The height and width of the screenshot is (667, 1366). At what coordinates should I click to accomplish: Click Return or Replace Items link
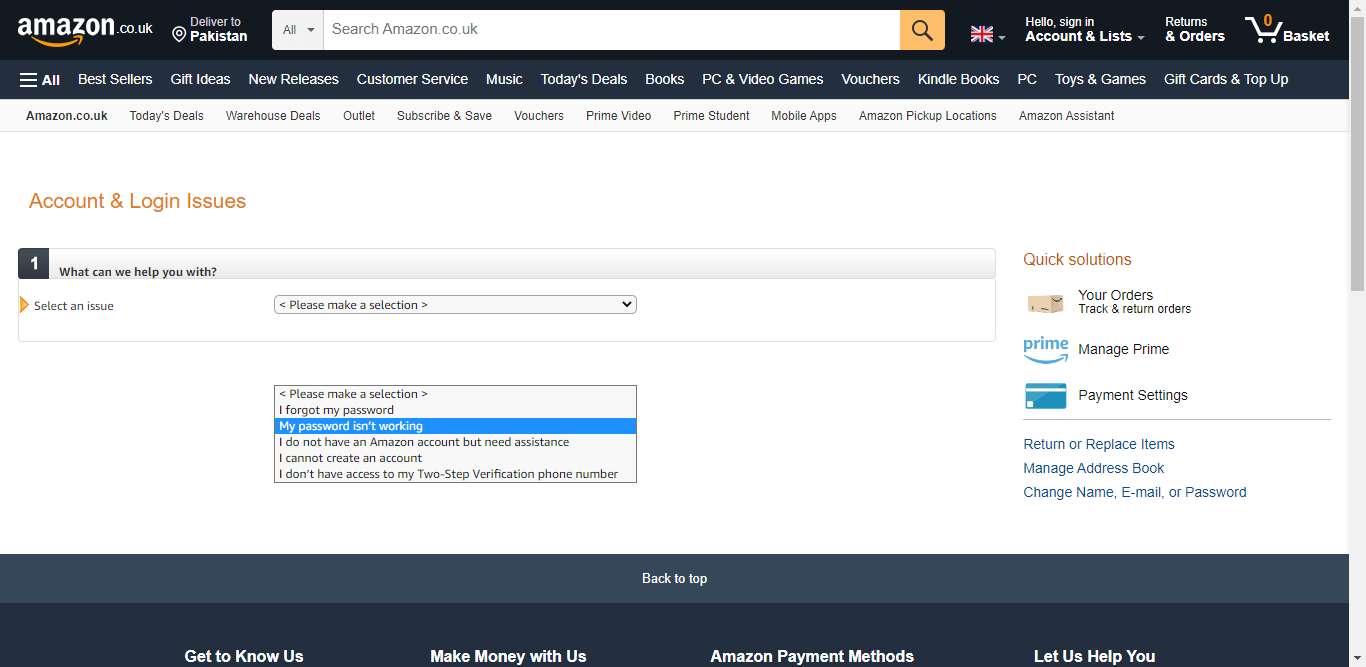1099,445
